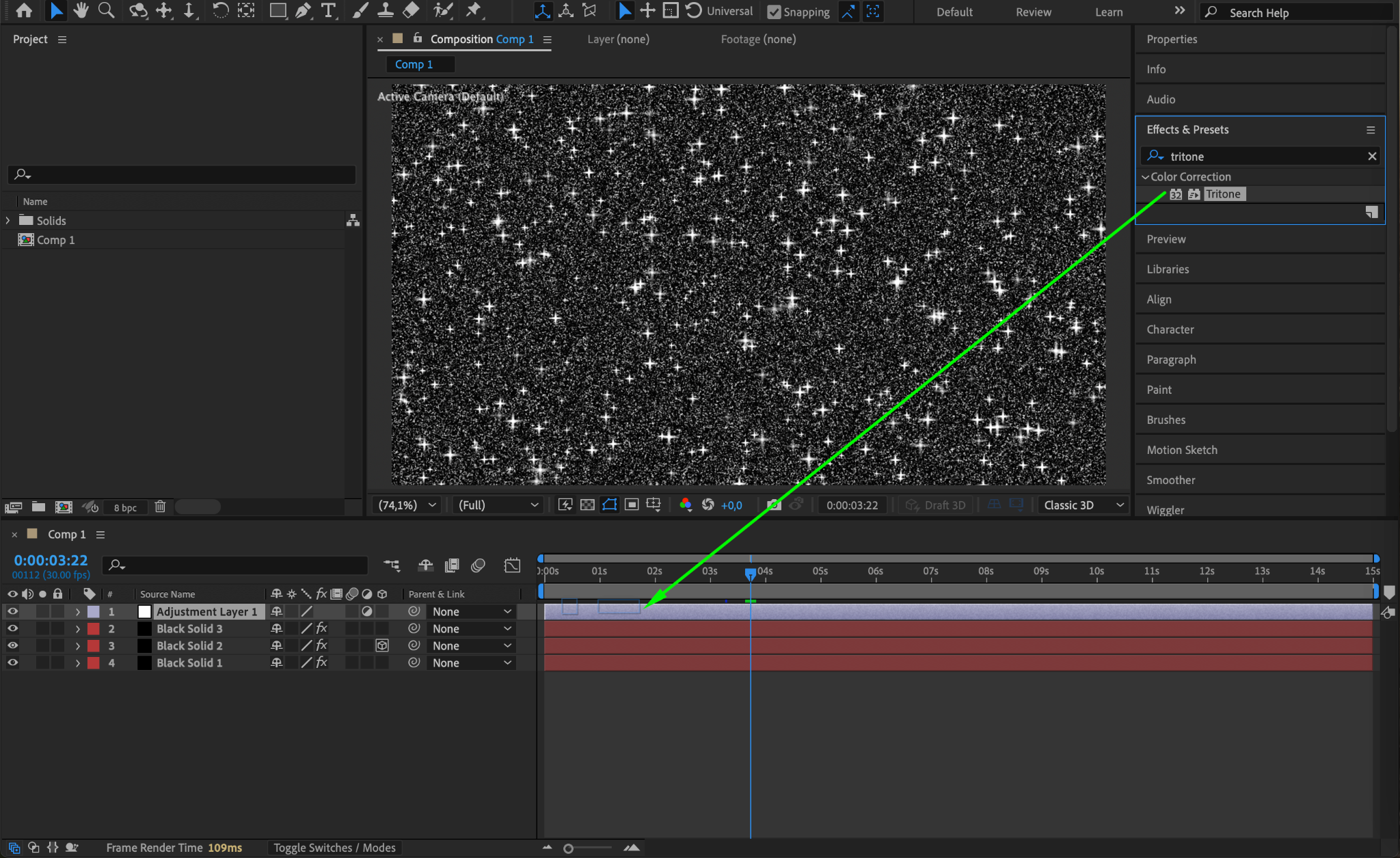Screen dimensions: 1400x858
Task: Hide the Black Solid 2 layer
Action: 12,645
